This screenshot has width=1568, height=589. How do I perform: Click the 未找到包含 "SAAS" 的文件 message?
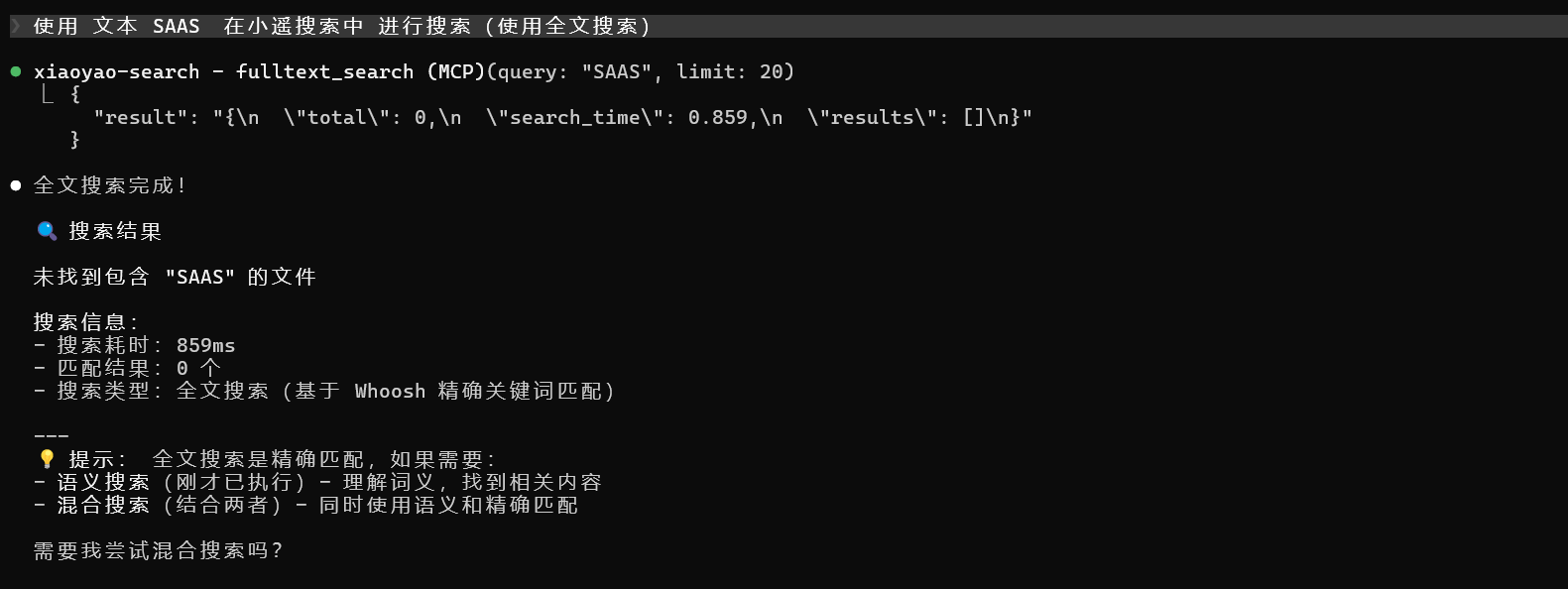pos(175,277)
